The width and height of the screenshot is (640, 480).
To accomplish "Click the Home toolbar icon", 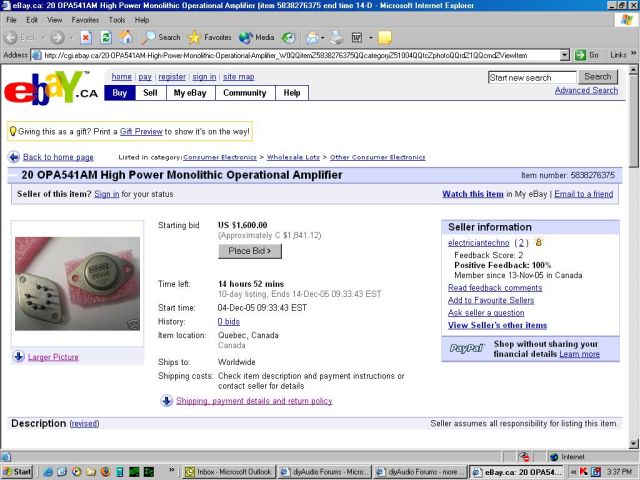I will pyautogui.click(x=126, y=38).
